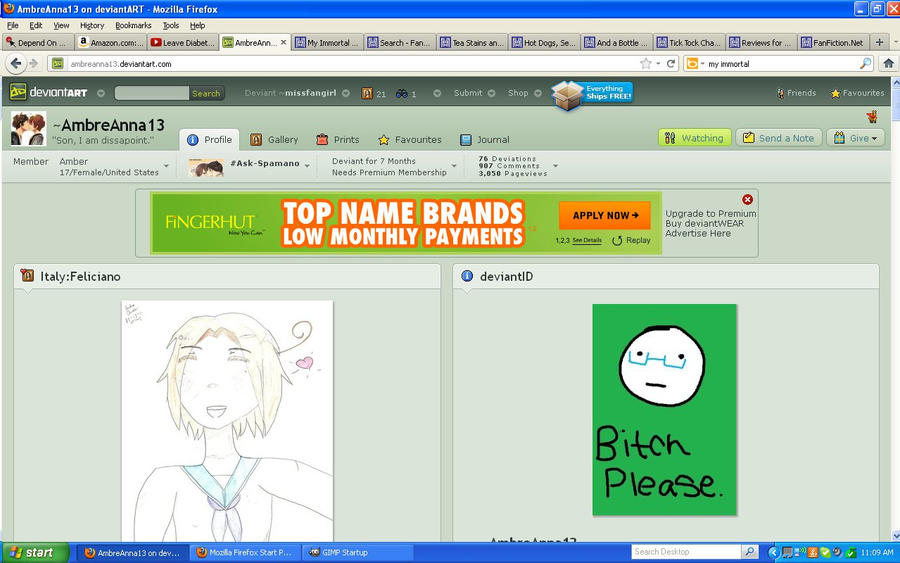Open the Upgrade to Premium link
The height and width of the screenshot is (563, 900).
[x=711, y=213]
